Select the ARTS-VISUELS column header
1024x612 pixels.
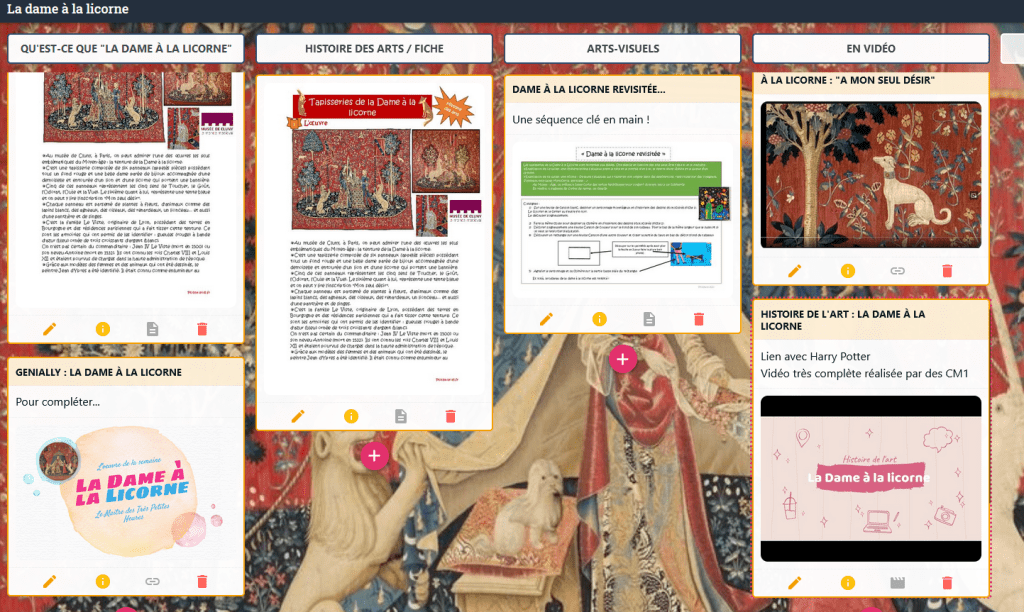tap(622, 48)
